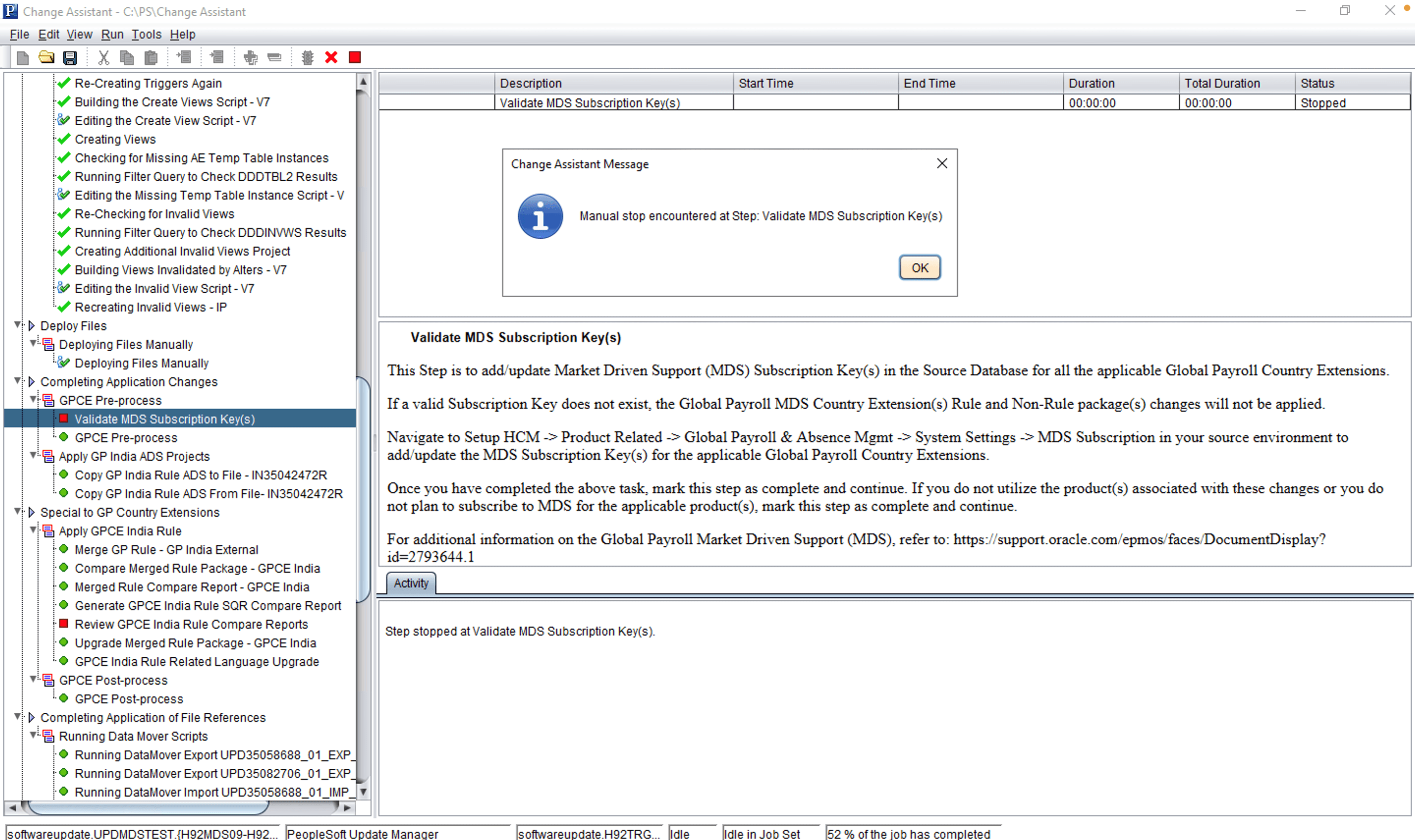The height and width of the screenshot is (840, 1415).
Task: Stop the job with the red square icon
Action: tap(355, 57)
